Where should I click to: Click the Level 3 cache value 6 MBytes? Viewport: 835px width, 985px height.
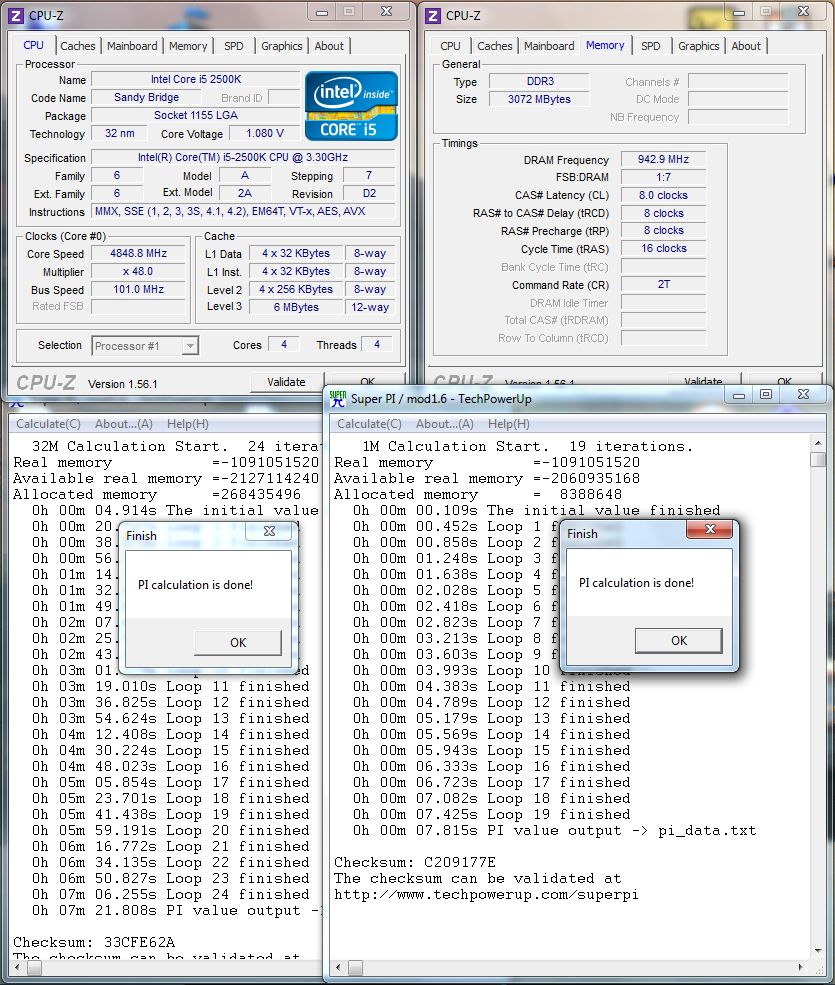pyautogui.click(x=296, y=307)
